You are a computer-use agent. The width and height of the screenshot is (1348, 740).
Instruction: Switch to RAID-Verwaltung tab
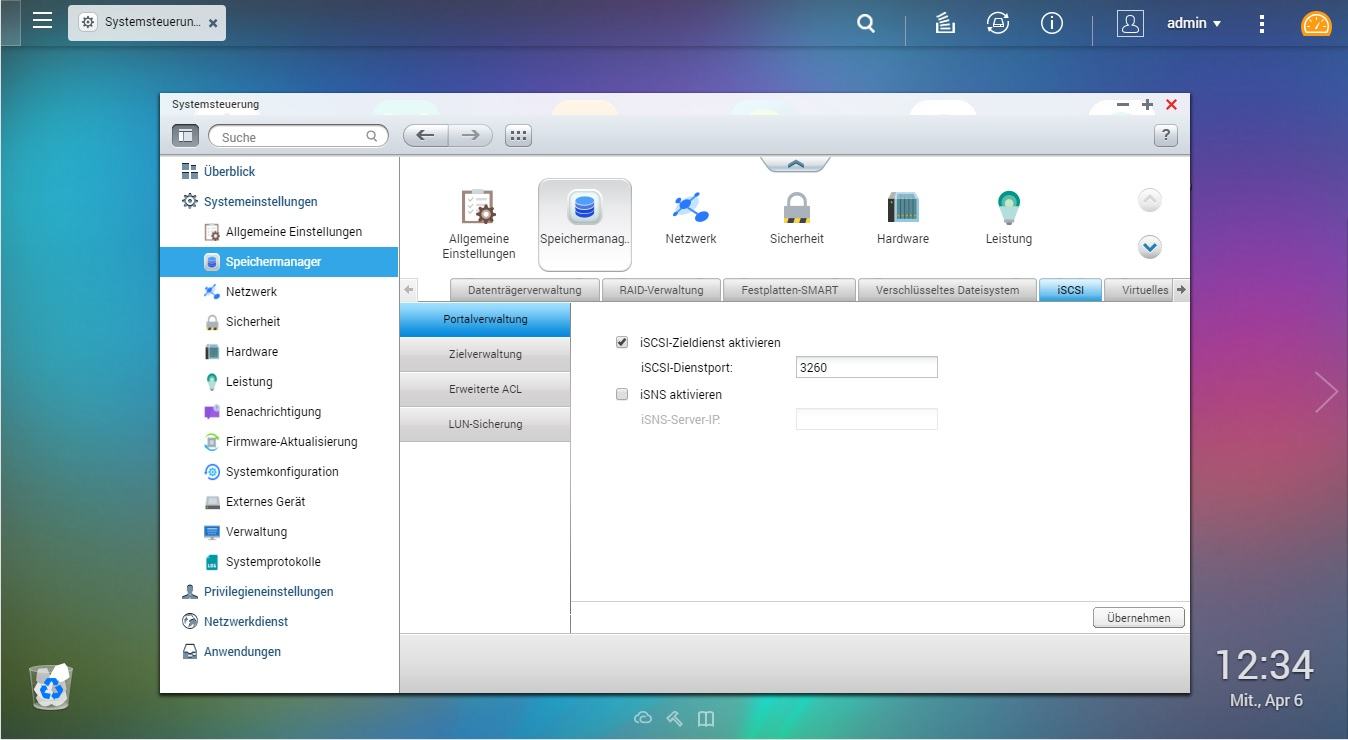[661, 290]
